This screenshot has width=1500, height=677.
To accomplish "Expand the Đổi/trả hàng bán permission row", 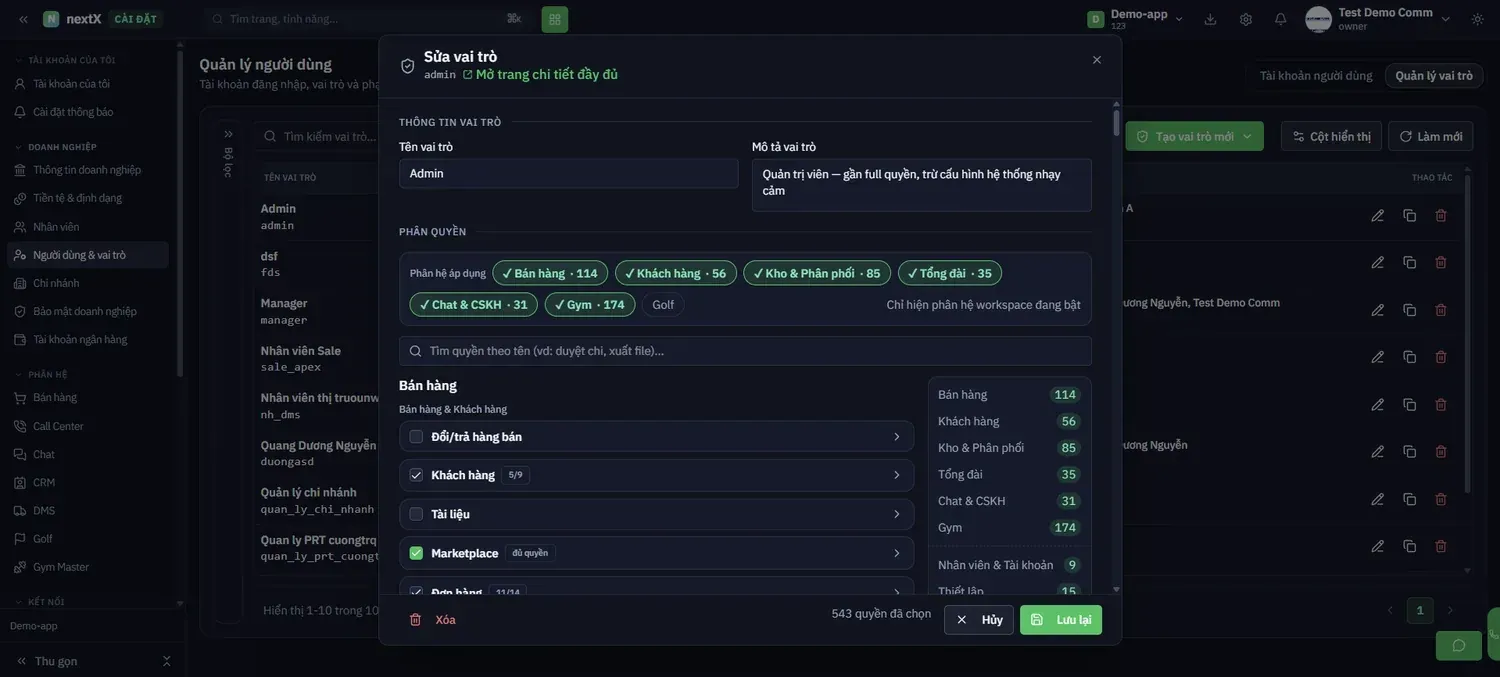I will [896, 437].
